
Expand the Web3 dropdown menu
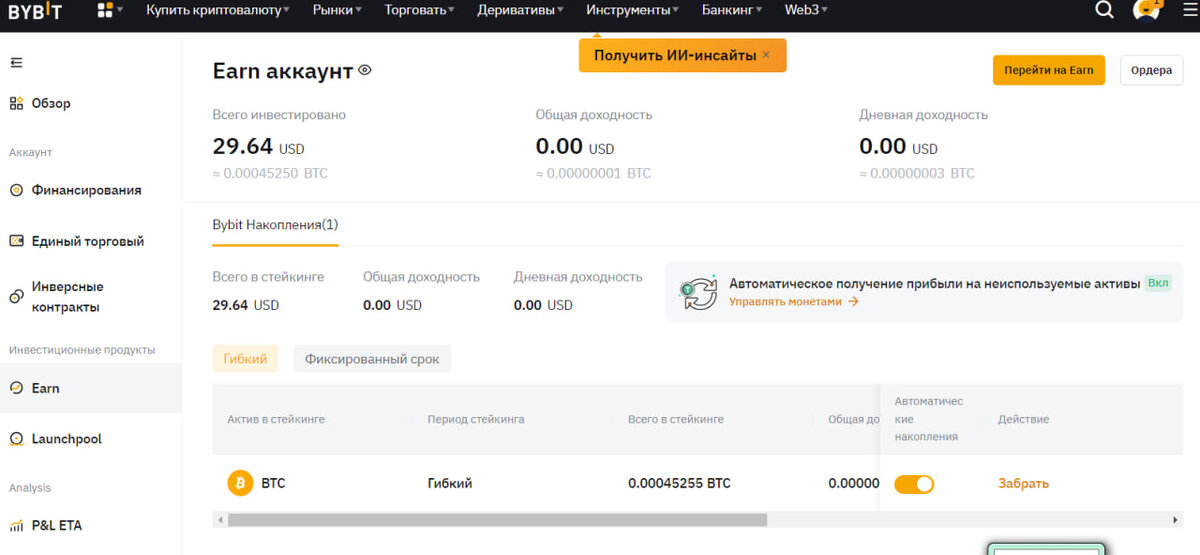pos(806,10)
